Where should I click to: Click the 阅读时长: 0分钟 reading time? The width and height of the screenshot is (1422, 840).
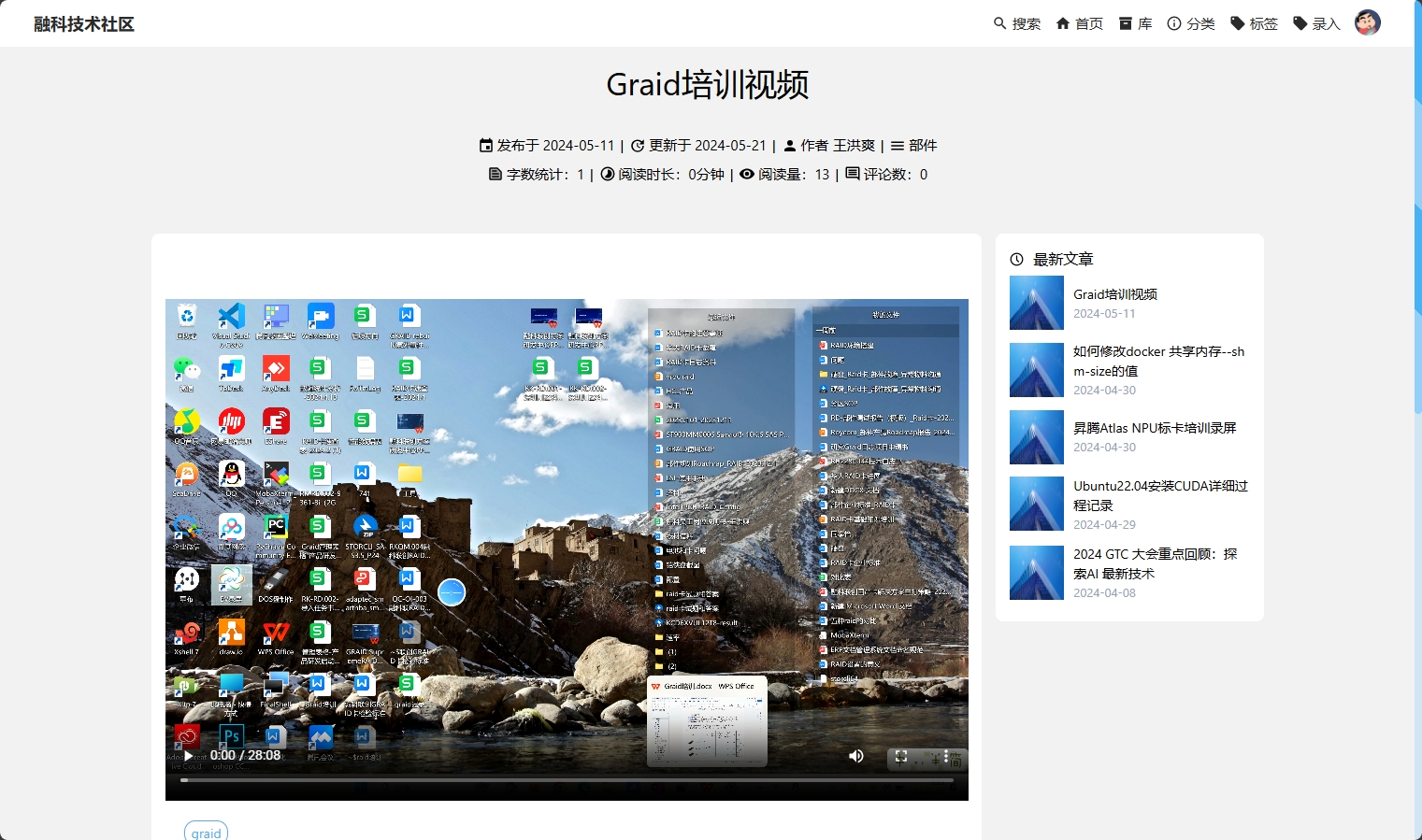pyautogui.click(x=663, y=175)
